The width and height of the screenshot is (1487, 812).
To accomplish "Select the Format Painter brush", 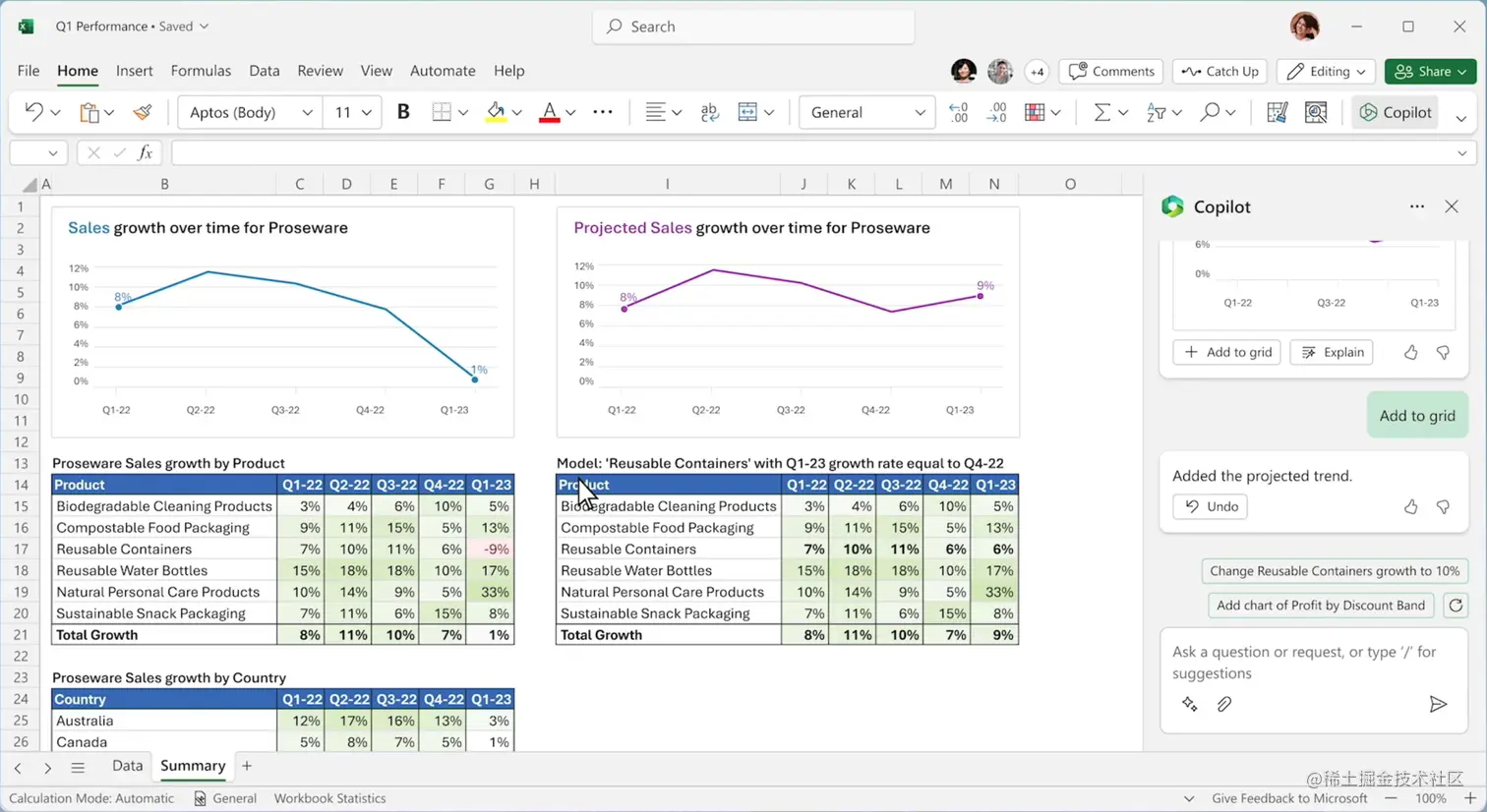I will (x=143, y=112).
